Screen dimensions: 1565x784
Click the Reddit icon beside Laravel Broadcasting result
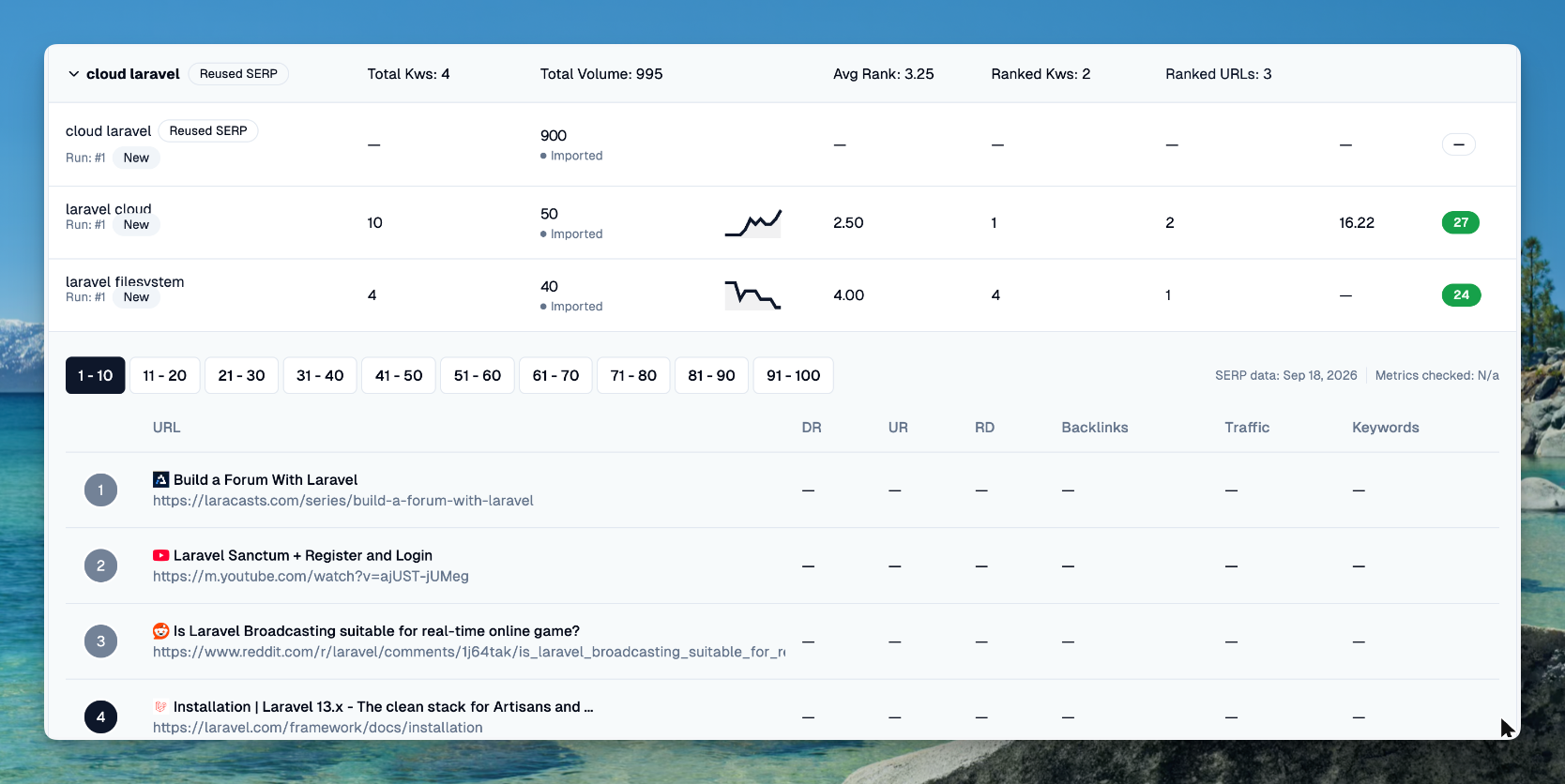pyautogui.click(x=161, y=631)
